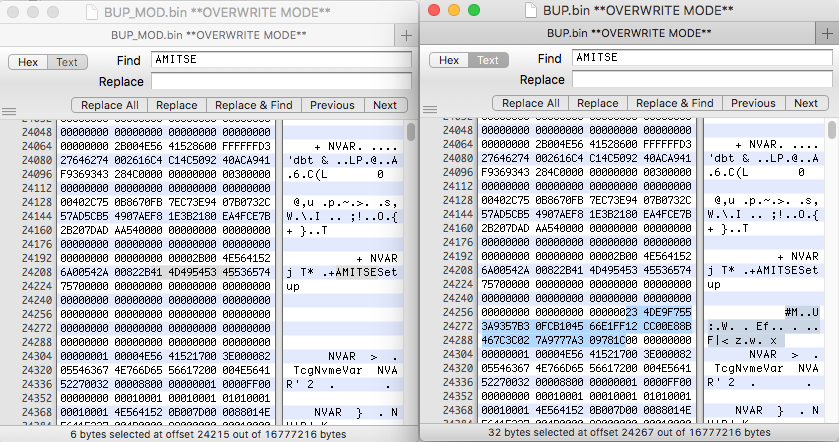The image size is (839, 442).
Task: Click Replace & Find in BUP_MOD.bin window
Action: [x=254, y=105]
